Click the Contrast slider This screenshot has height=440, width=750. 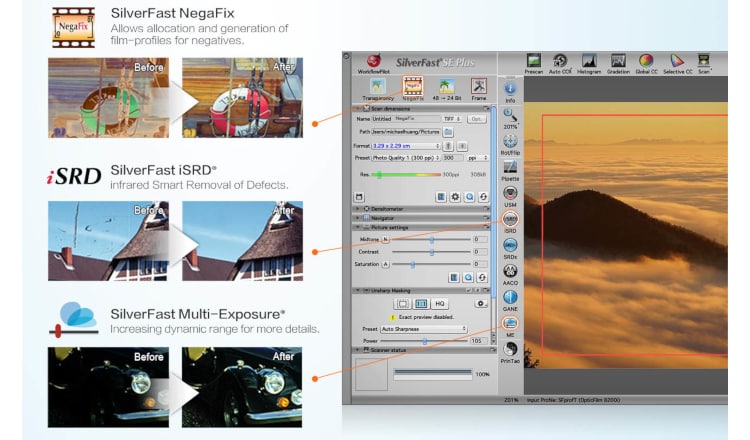click(x=431, y=252)
